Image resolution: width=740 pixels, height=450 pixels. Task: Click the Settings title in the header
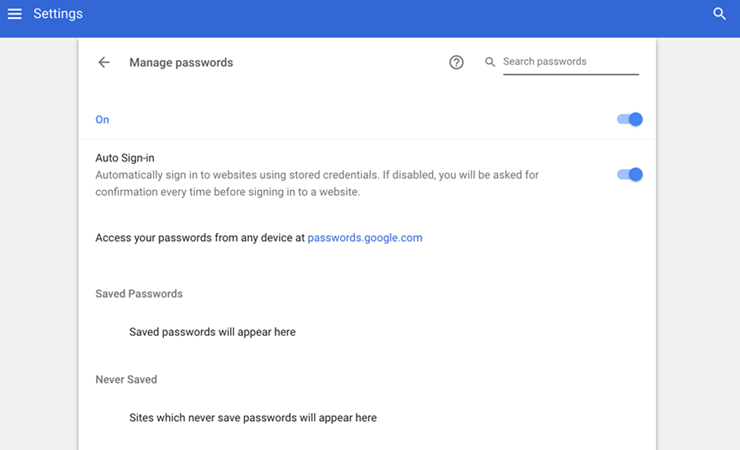click(58, 14)
